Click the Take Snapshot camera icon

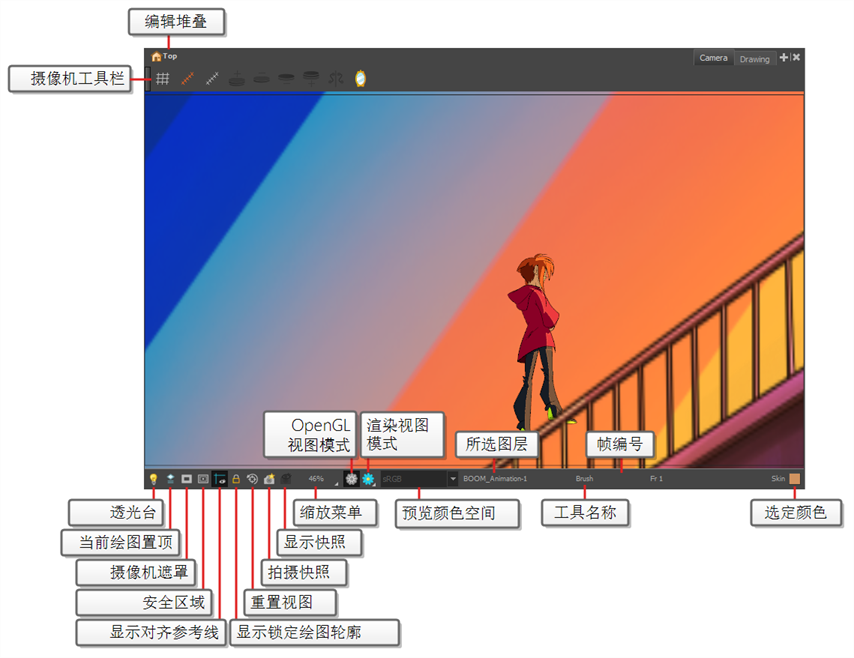tap(269, 479)
